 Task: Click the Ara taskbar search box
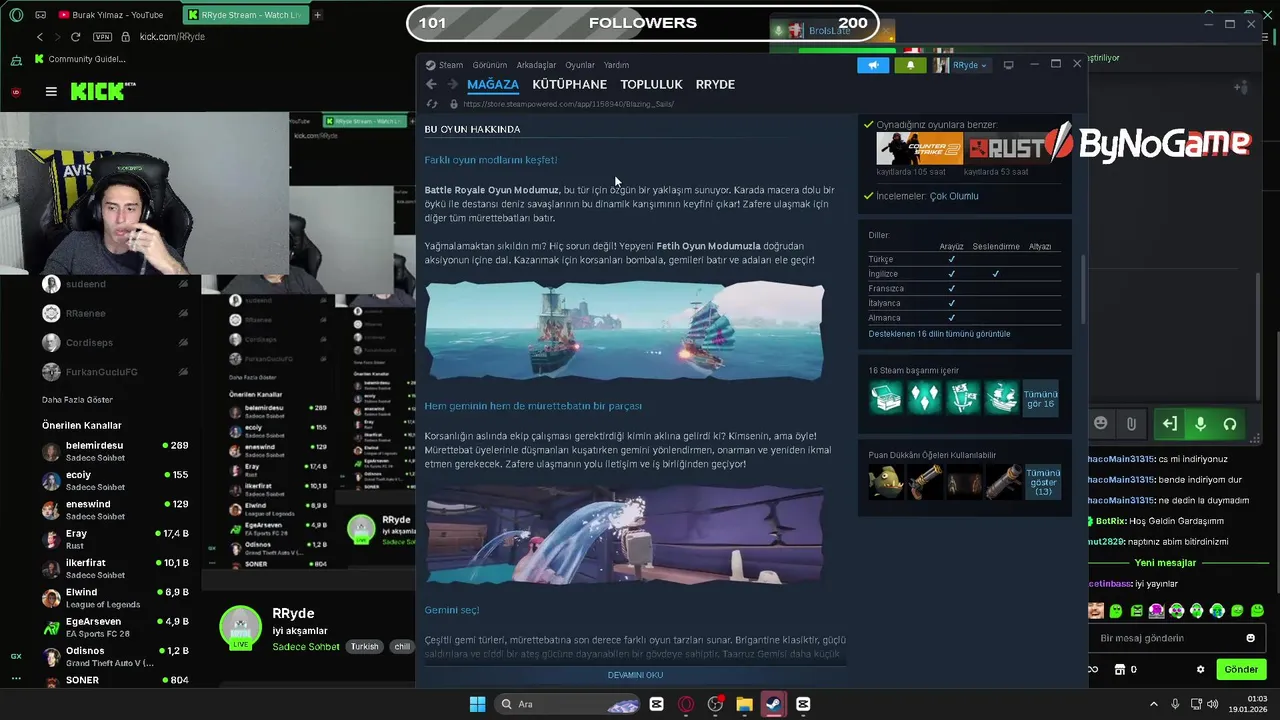point(567,704)
